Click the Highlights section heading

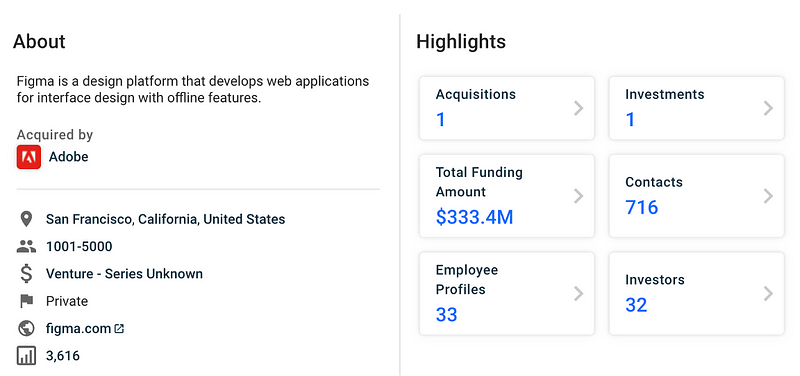point(461,41)
